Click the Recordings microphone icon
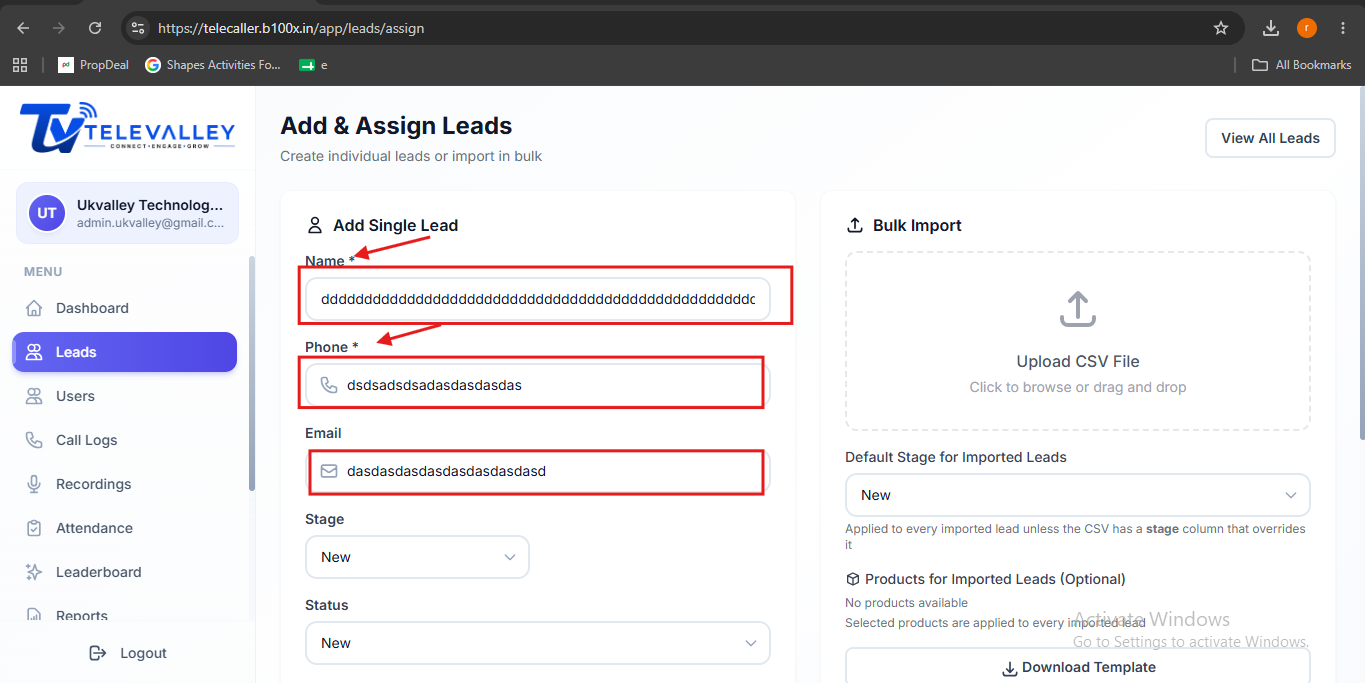This screenshot has width=1365, height=683. point(34,484)
